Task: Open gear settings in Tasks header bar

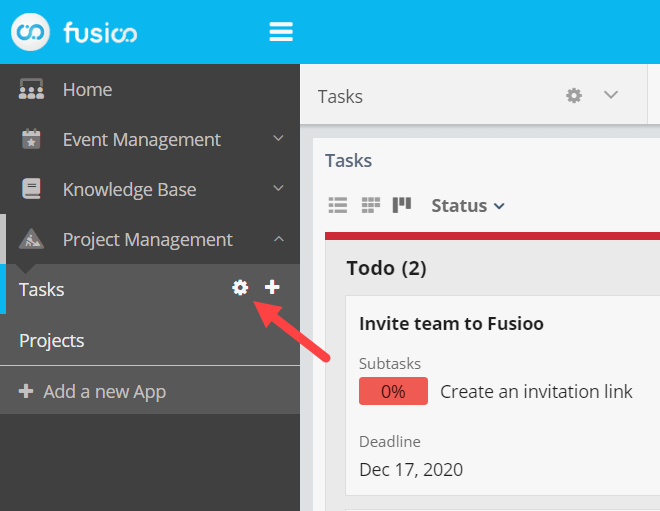Action: (573, 96)
